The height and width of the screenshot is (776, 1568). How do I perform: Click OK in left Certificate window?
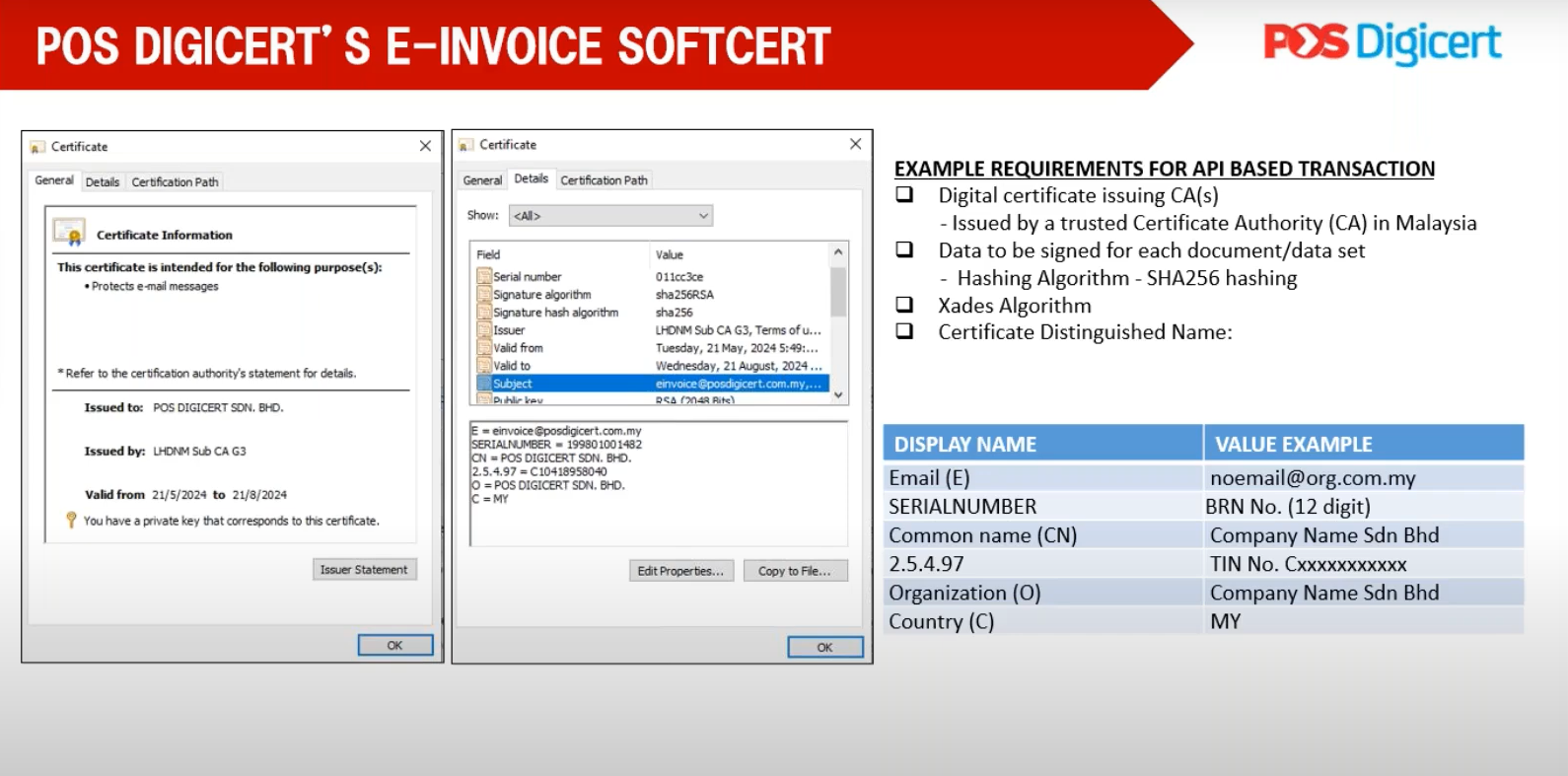pyautogui.click(x=395, y=646)
